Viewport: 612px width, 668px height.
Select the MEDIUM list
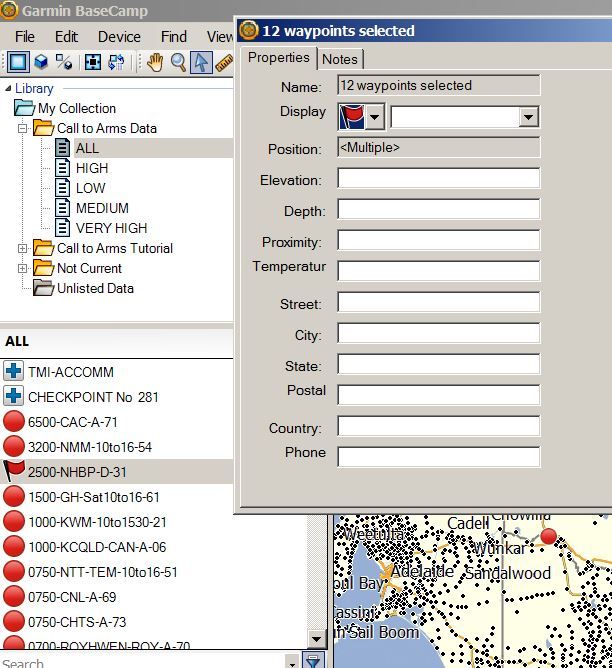[102, 208]
